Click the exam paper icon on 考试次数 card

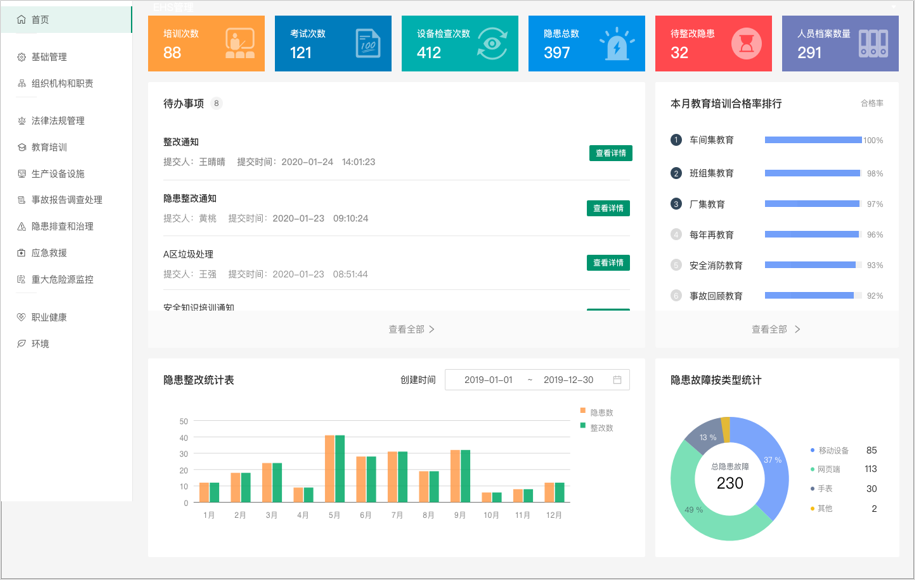[x=367, y=43]
